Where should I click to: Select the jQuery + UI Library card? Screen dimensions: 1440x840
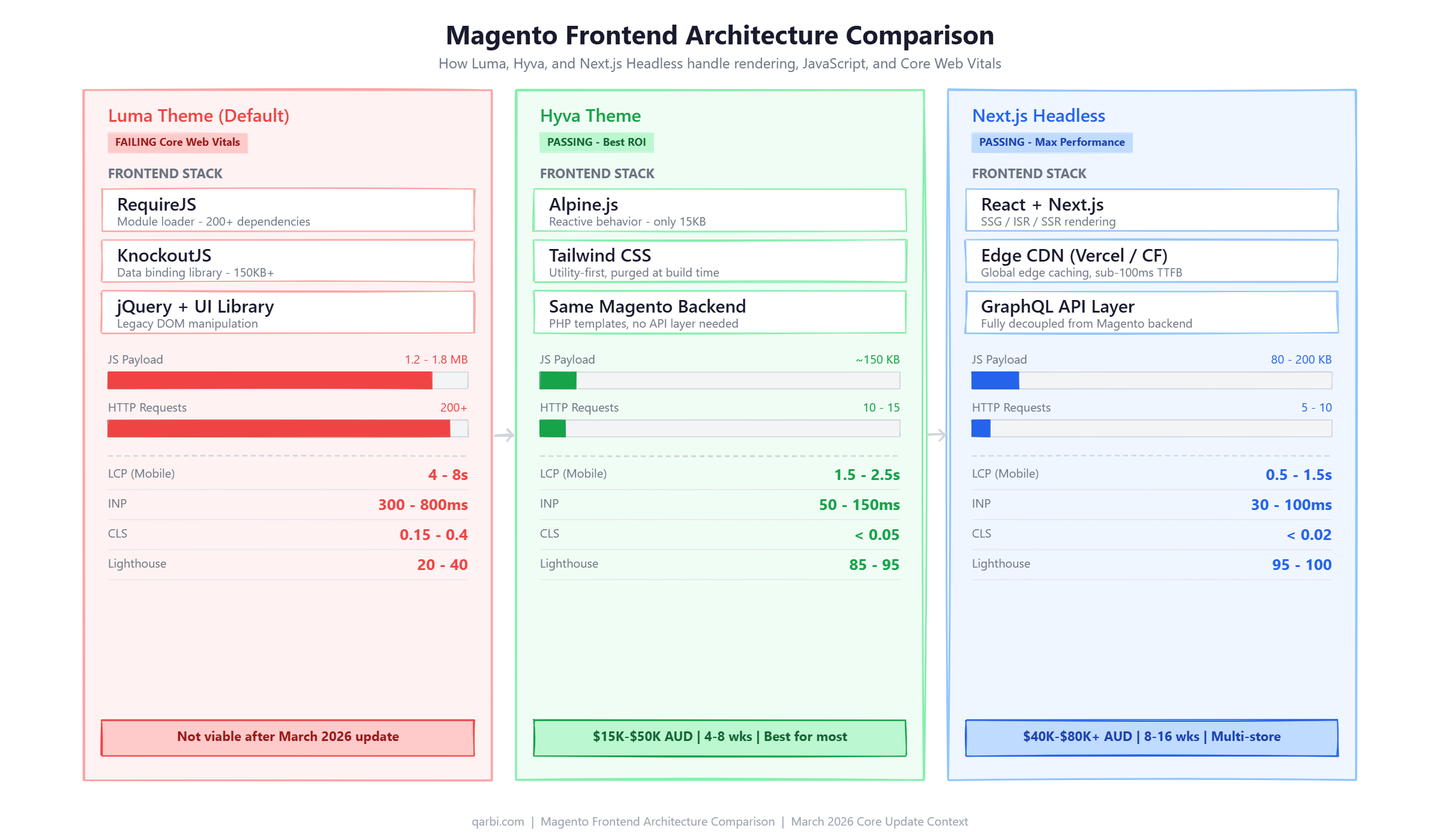coord(288,312)
